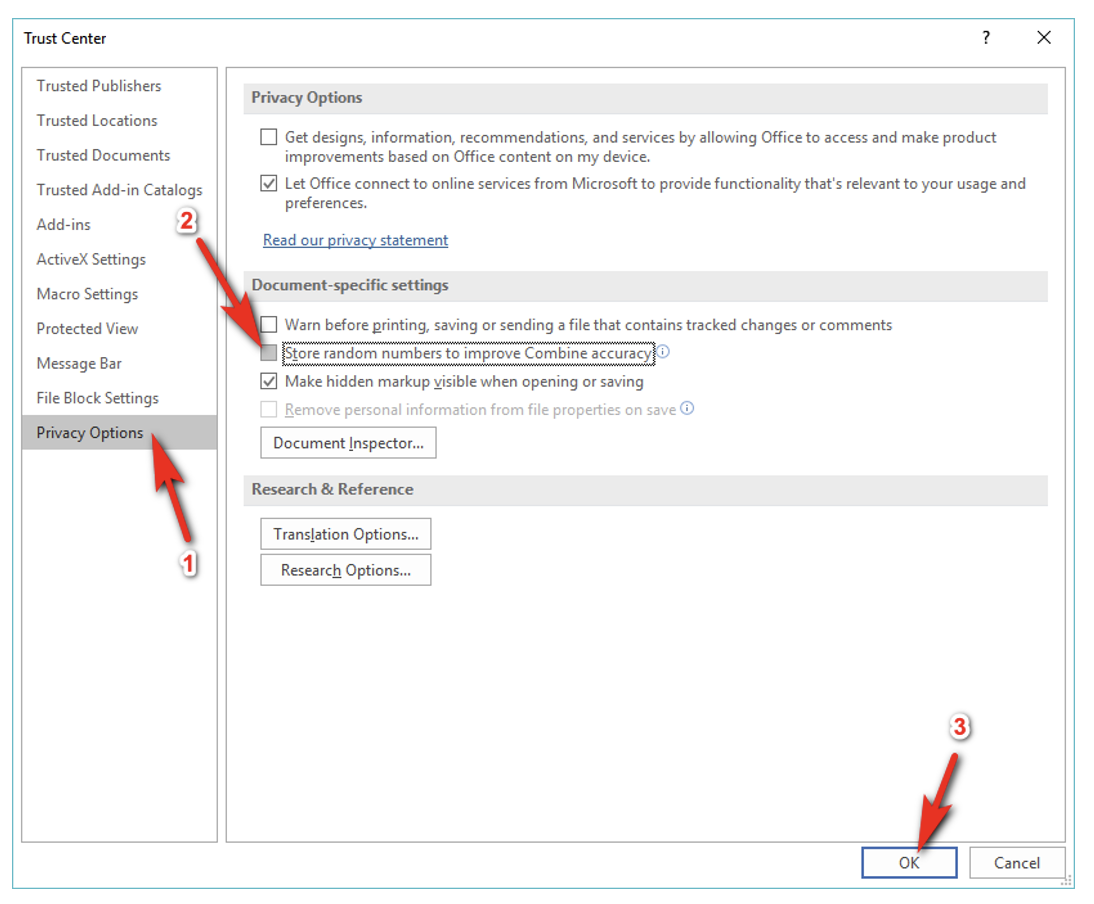1094x904 pixels.
Task: Select File Block Settings
Action: pyautogui.click(x=97, y=398)
